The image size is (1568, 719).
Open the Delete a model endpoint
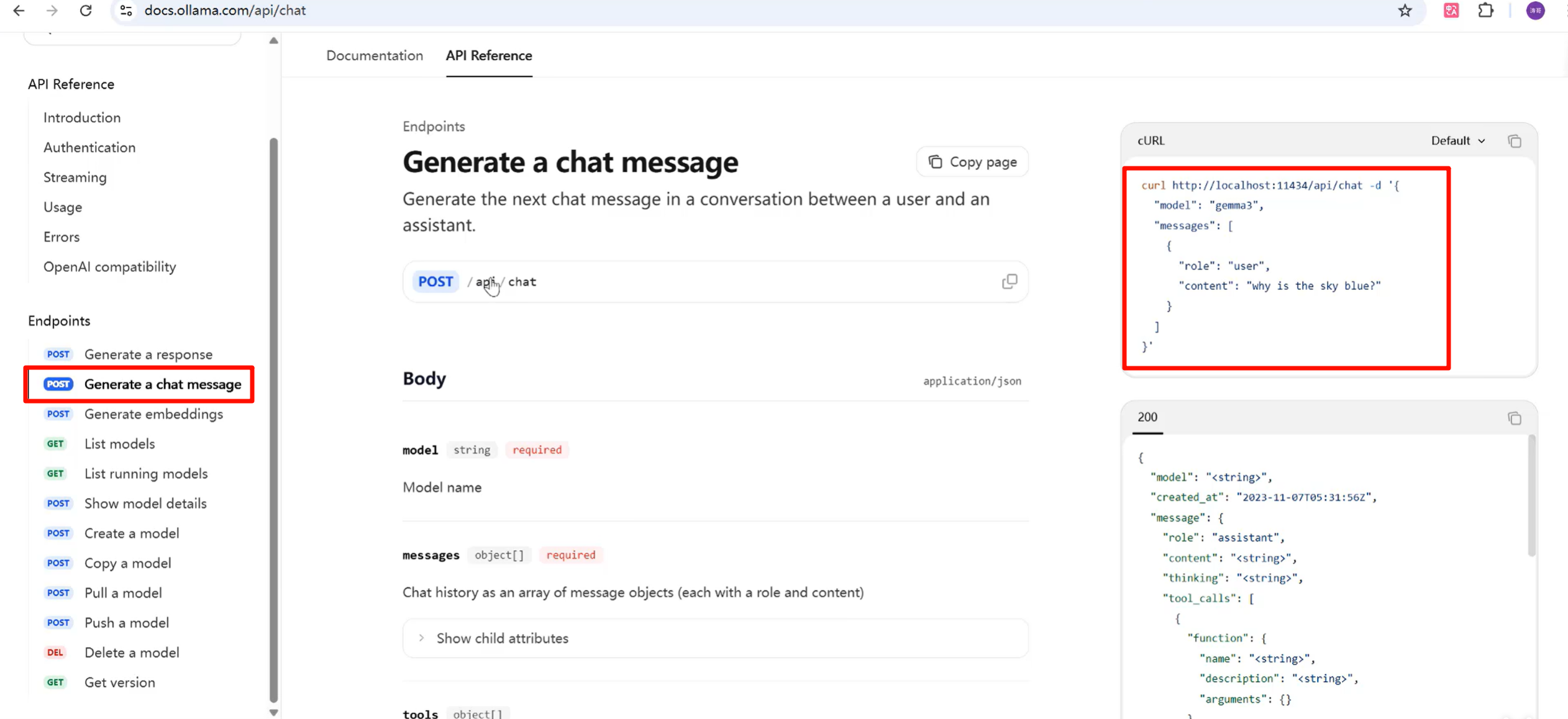tap(132, 653)
